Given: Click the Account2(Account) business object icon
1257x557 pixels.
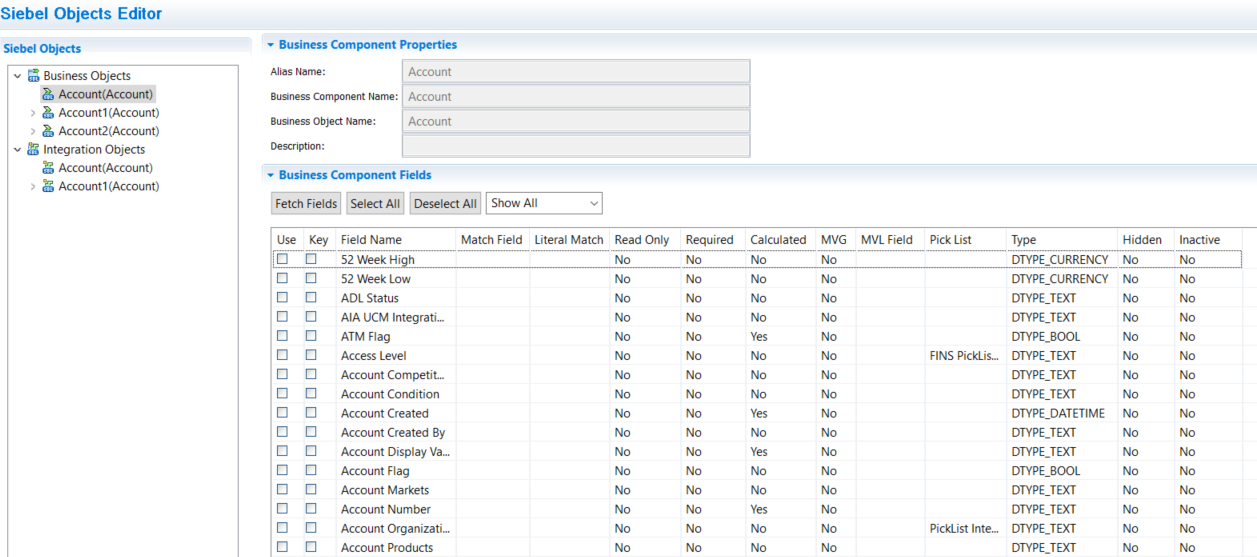Looking at the screenshot, I should (48, 131).
